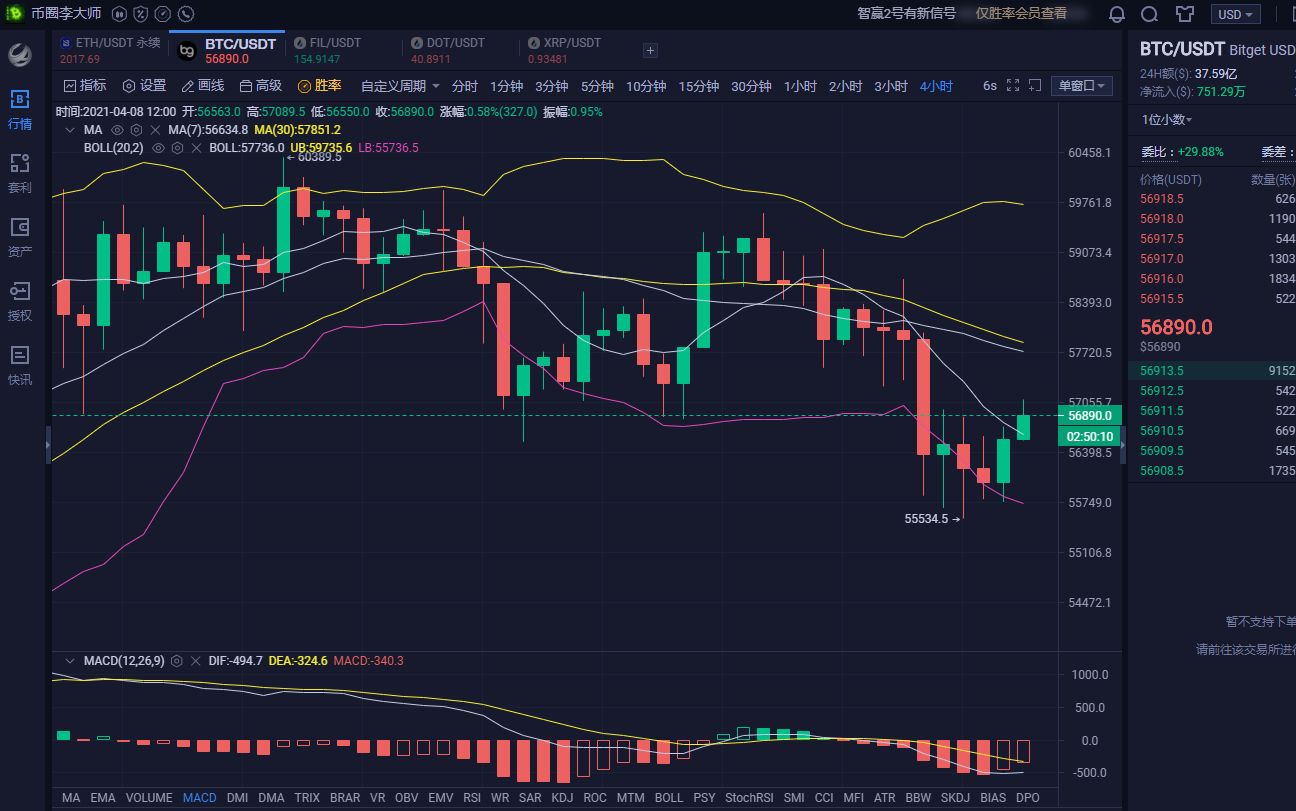This screenshot has width=1296, height=811.
Task: Open the 1位小数 decimal precision dropdown
Action: pyautogui.click(x=1167, y=119)
